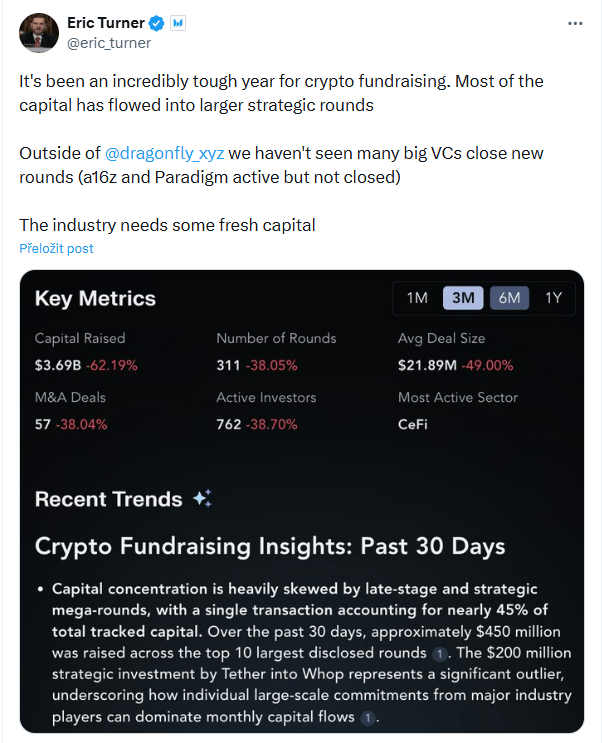602x743 pixels.
Task: Click the sparkle icon beside Recent Trends
Action: pyautogui.click(x=202, y=499)
